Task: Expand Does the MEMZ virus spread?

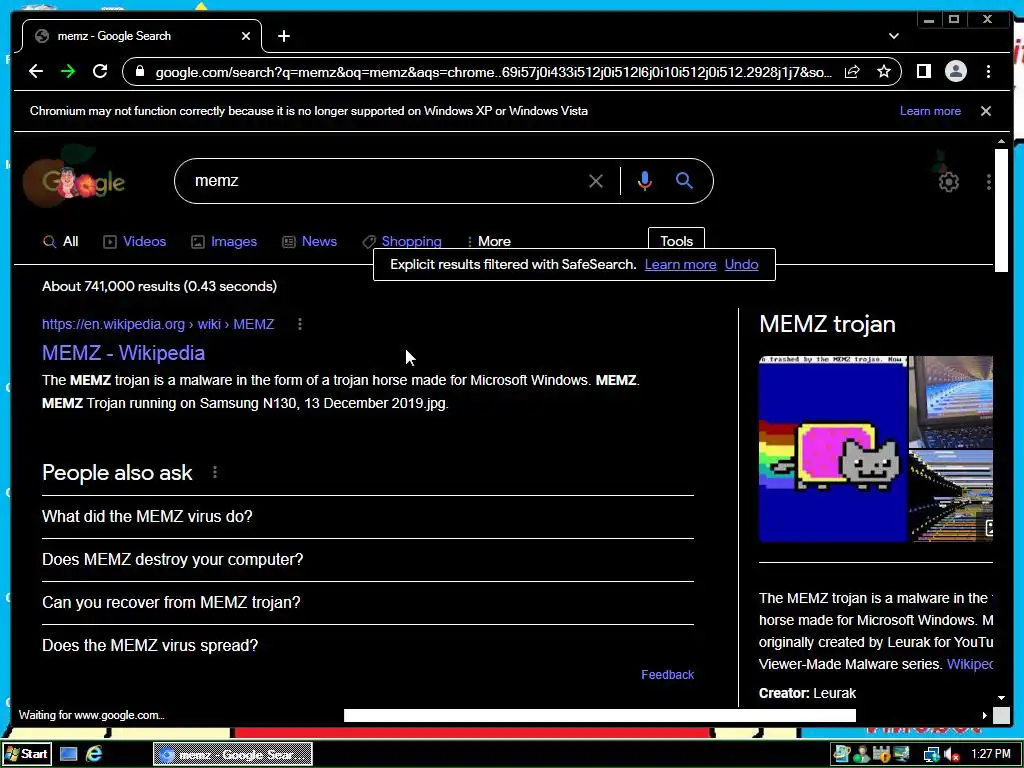Action: pos(368,646)
